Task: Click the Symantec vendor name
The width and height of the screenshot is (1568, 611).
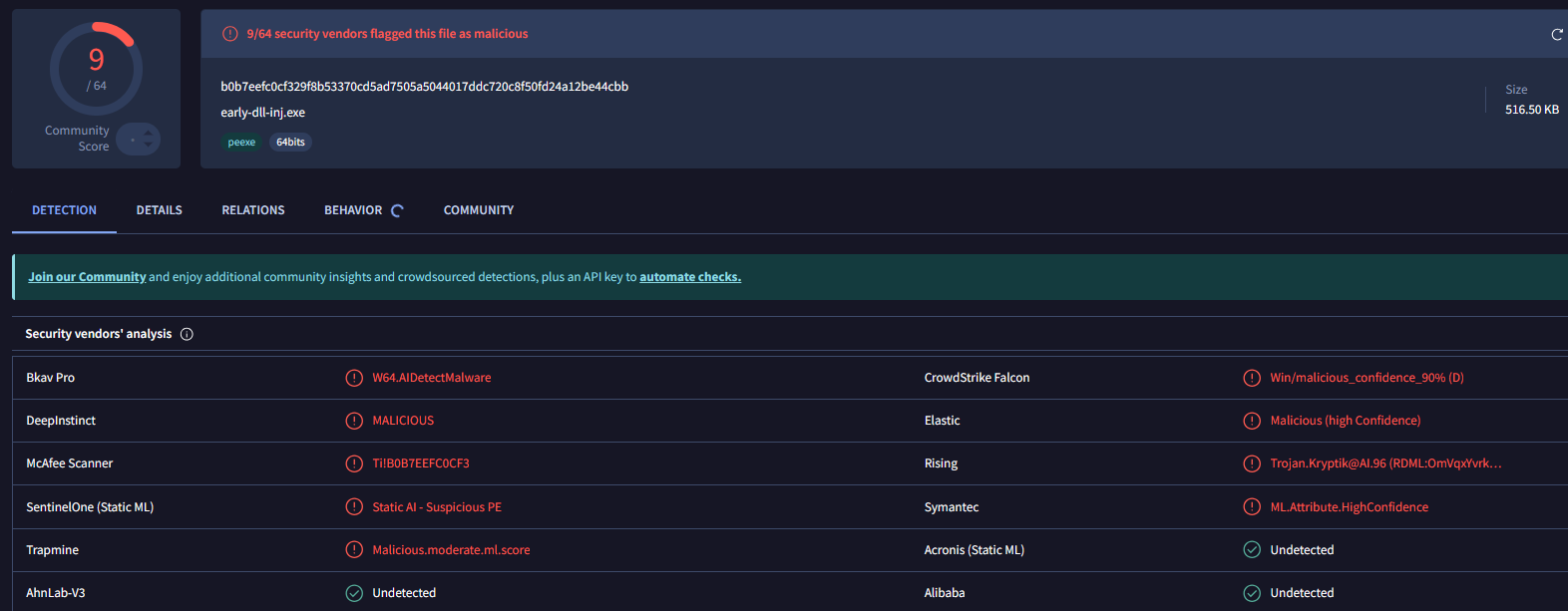Action: 952,507
